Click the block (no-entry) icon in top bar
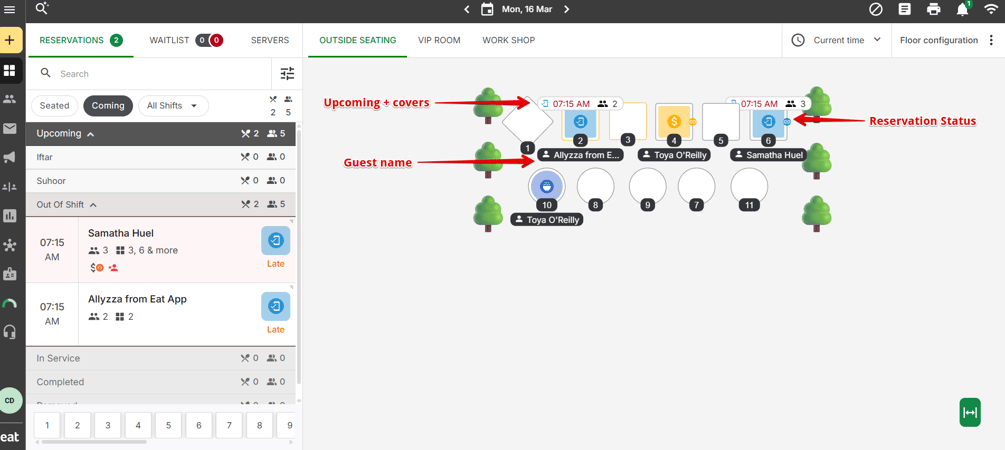This screenshot has width=1005, height=450. point(876,9)
